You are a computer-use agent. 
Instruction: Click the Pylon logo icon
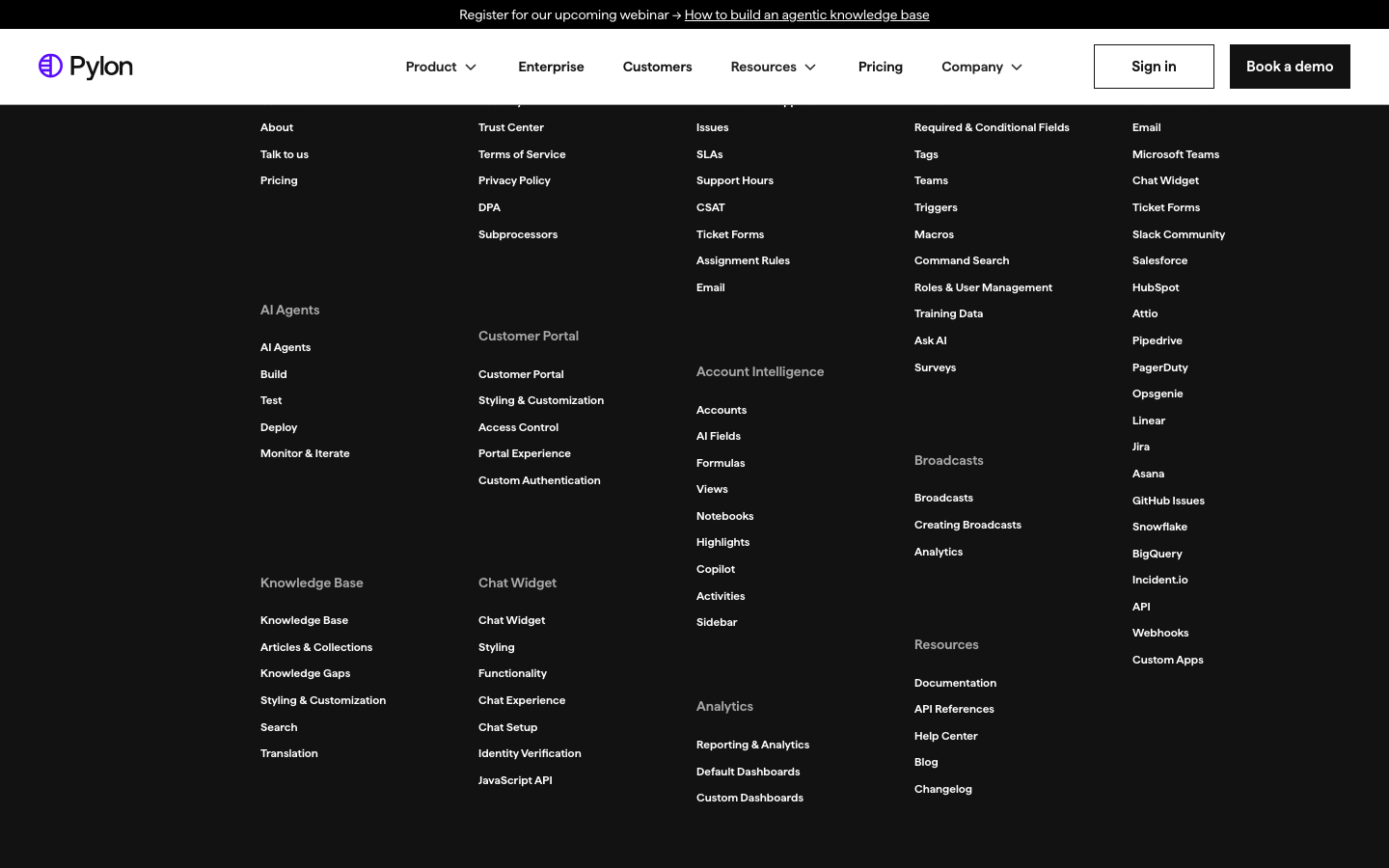click(x=50, y=66)
